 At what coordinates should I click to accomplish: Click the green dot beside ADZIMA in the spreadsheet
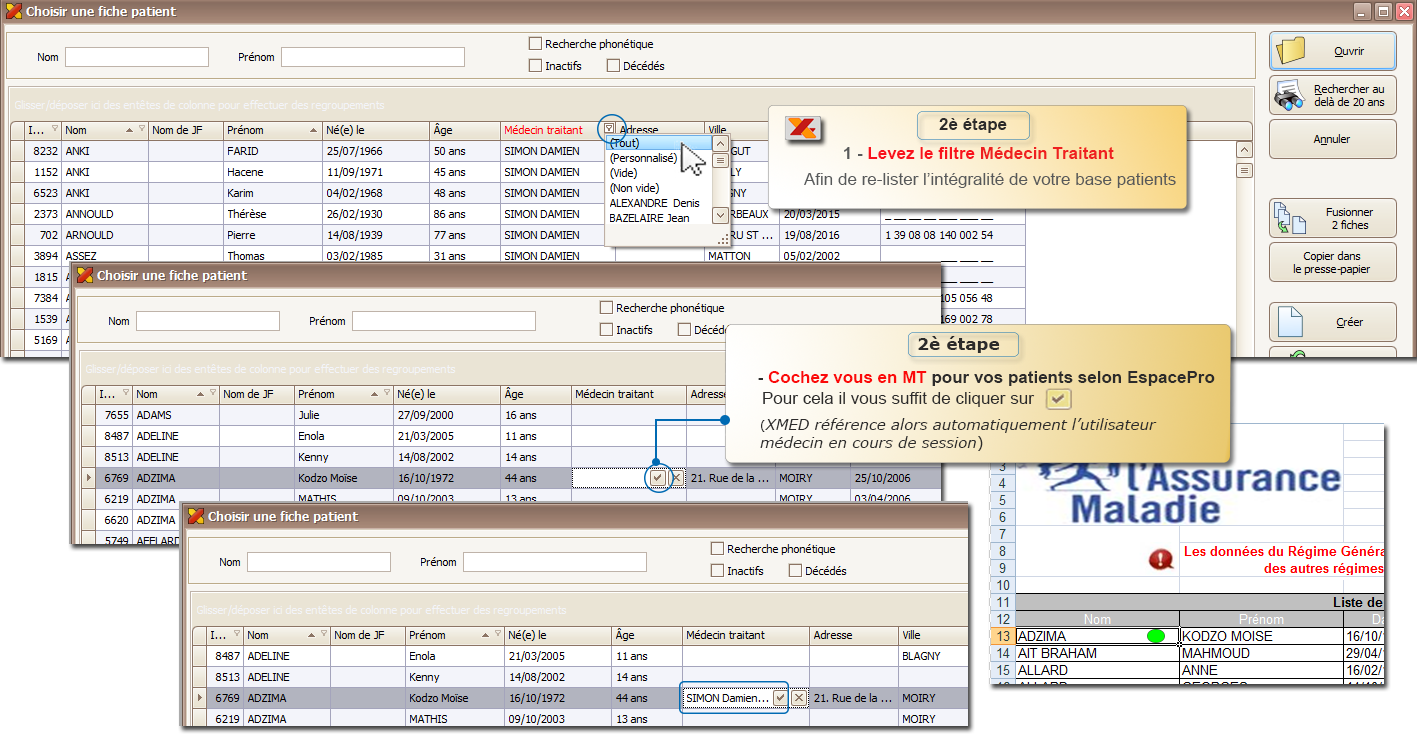tap(1156, 636)
